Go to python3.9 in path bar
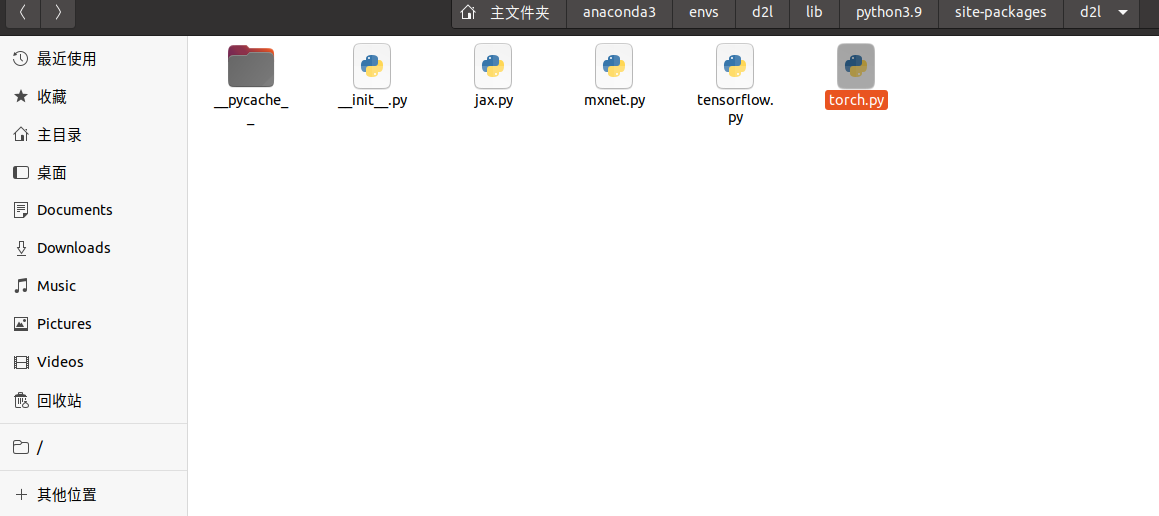The width and height of the screenshot is (1159, 516). click(888, 13)
